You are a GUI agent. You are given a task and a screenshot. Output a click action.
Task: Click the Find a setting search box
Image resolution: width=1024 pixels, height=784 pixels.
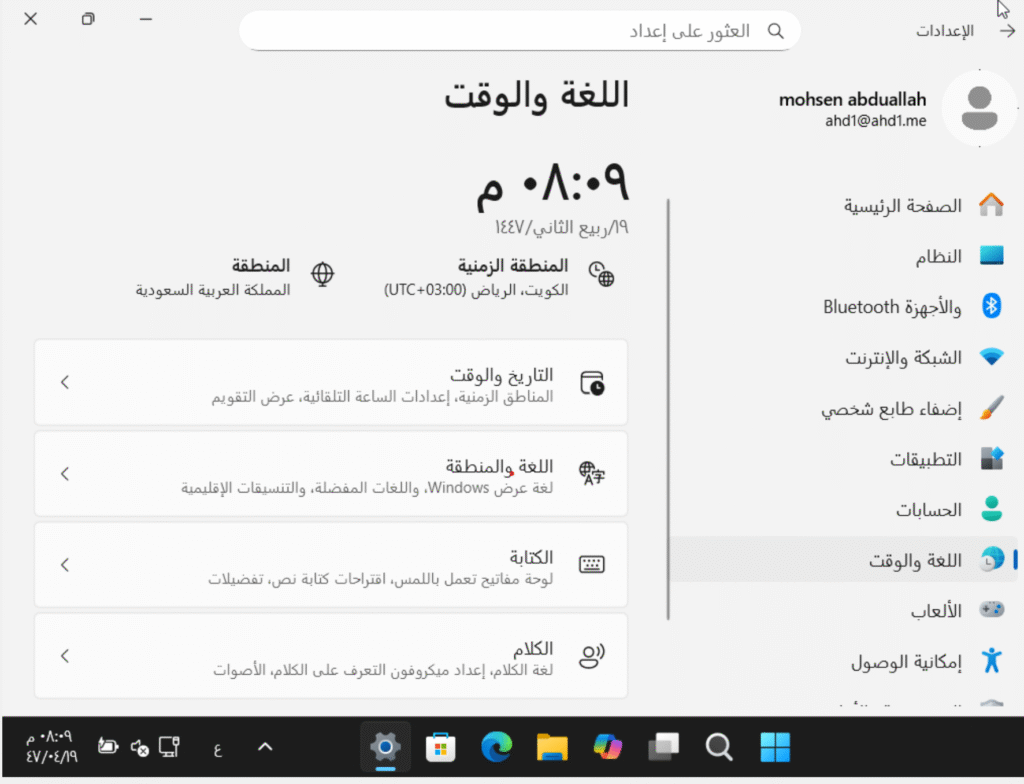(x=520, y=31)
